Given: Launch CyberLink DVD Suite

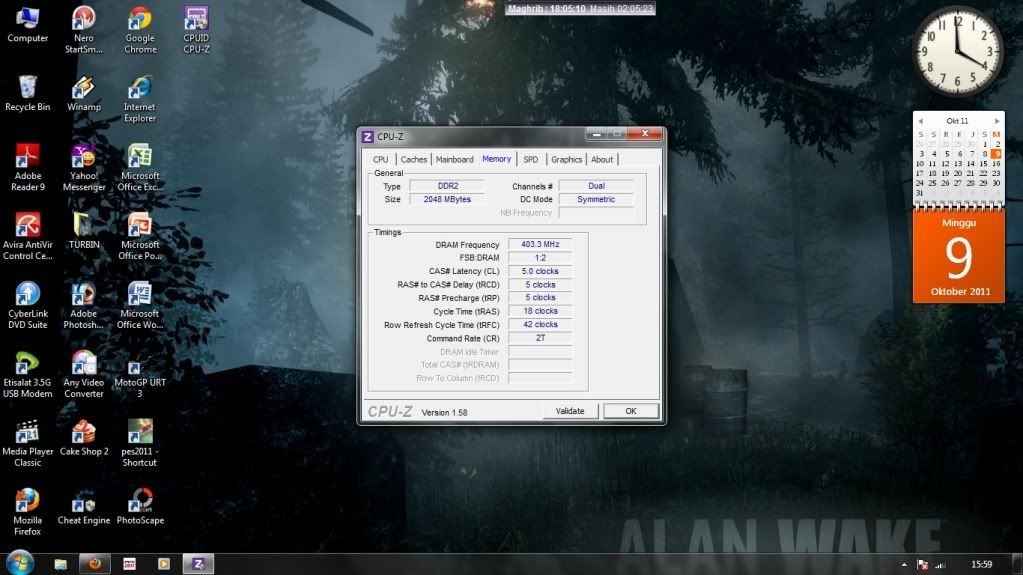Looking at the screenshot, I should pos(27,305).
